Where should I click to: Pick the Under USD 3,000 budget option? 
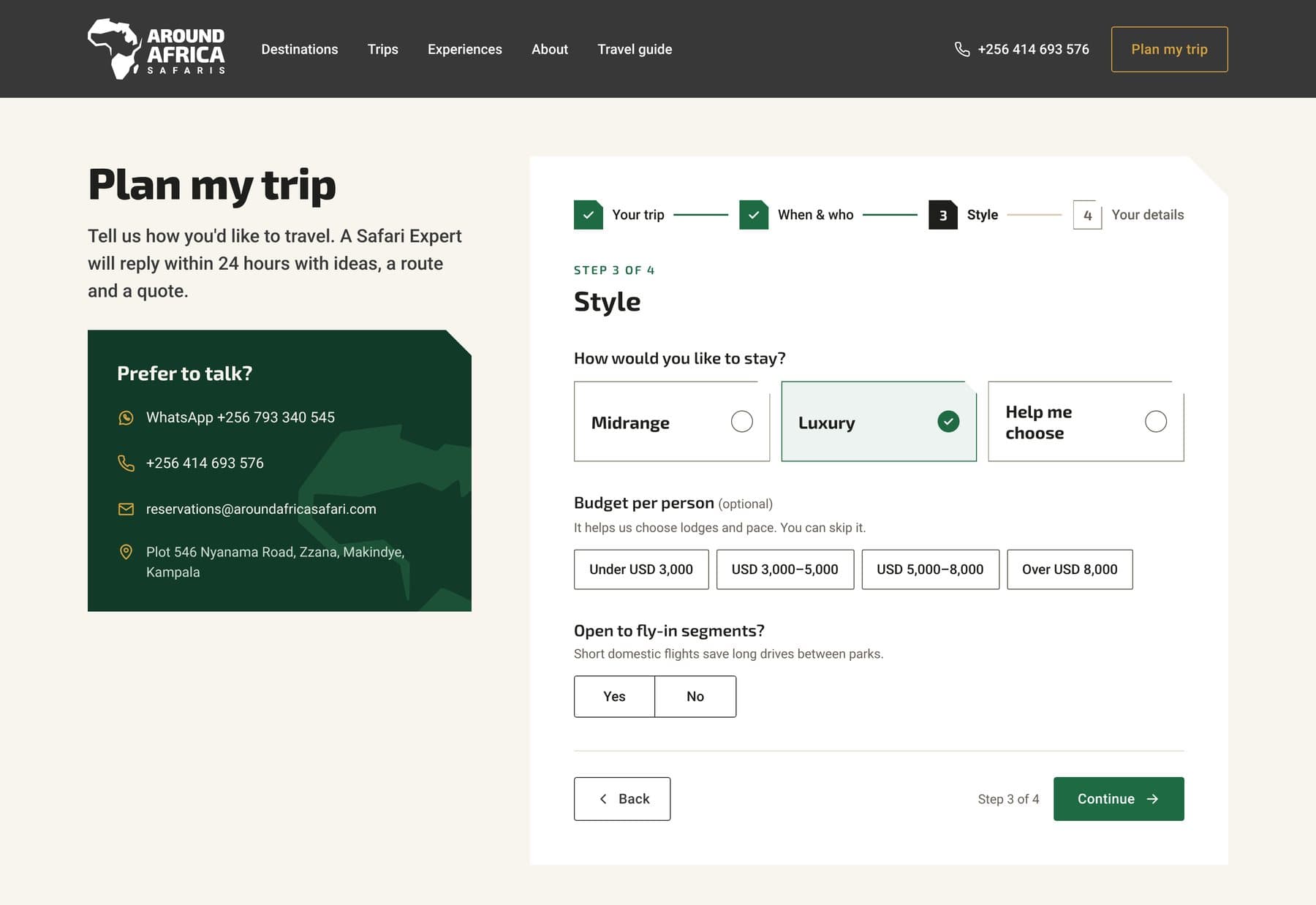click(641, 569)
